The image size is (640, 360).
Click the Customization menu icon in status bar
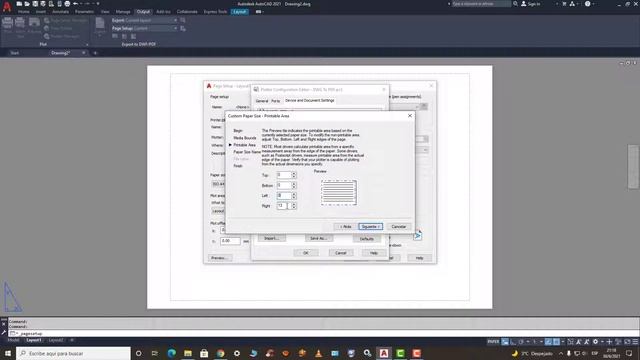click(635, 342)
